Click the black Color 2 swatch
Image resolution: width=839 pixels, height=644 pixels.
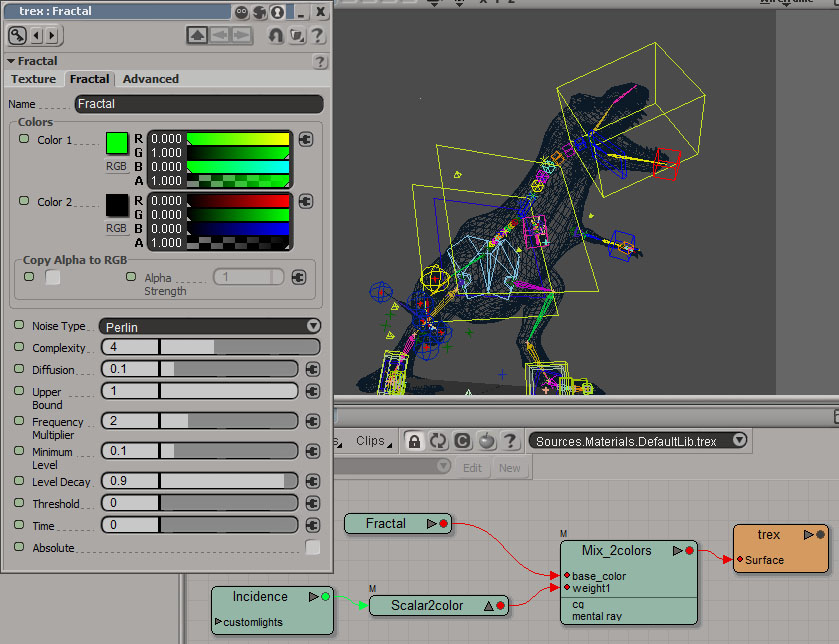coord(117,205)
